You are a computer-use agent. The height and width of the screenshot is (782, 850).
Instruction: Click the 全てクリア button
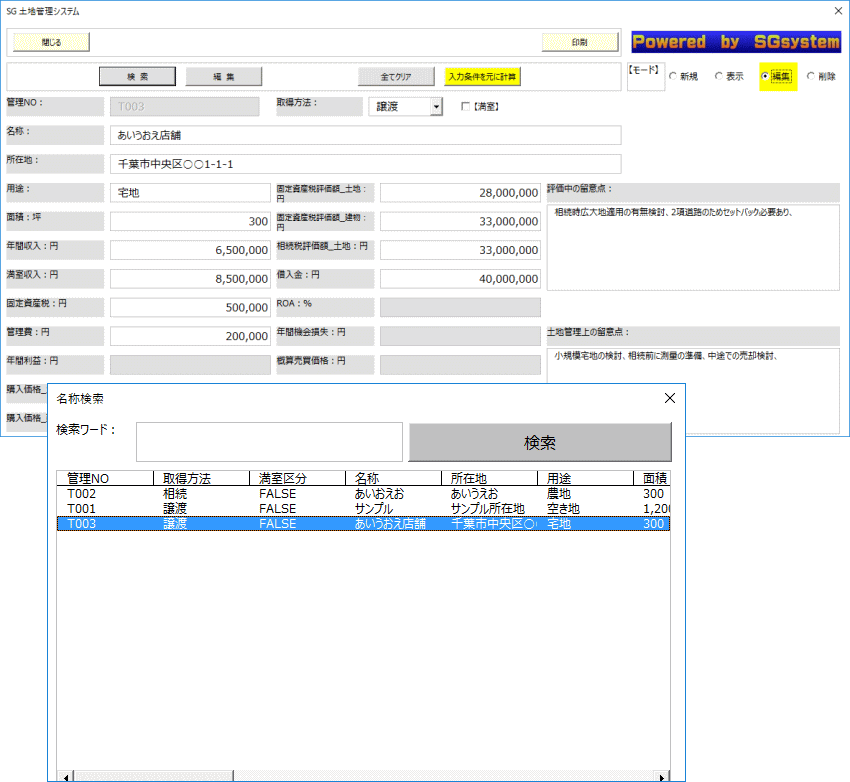point(396,77)
